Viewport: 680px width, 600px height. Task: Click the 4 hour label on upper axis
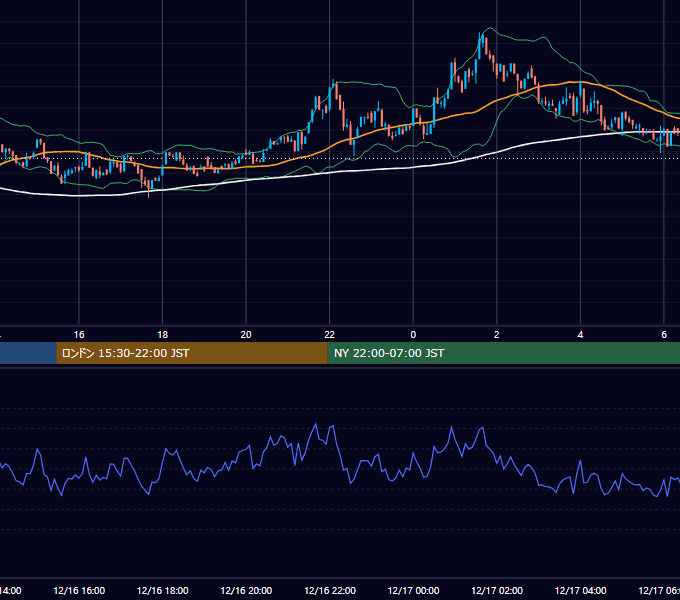[x=580, y=335]
